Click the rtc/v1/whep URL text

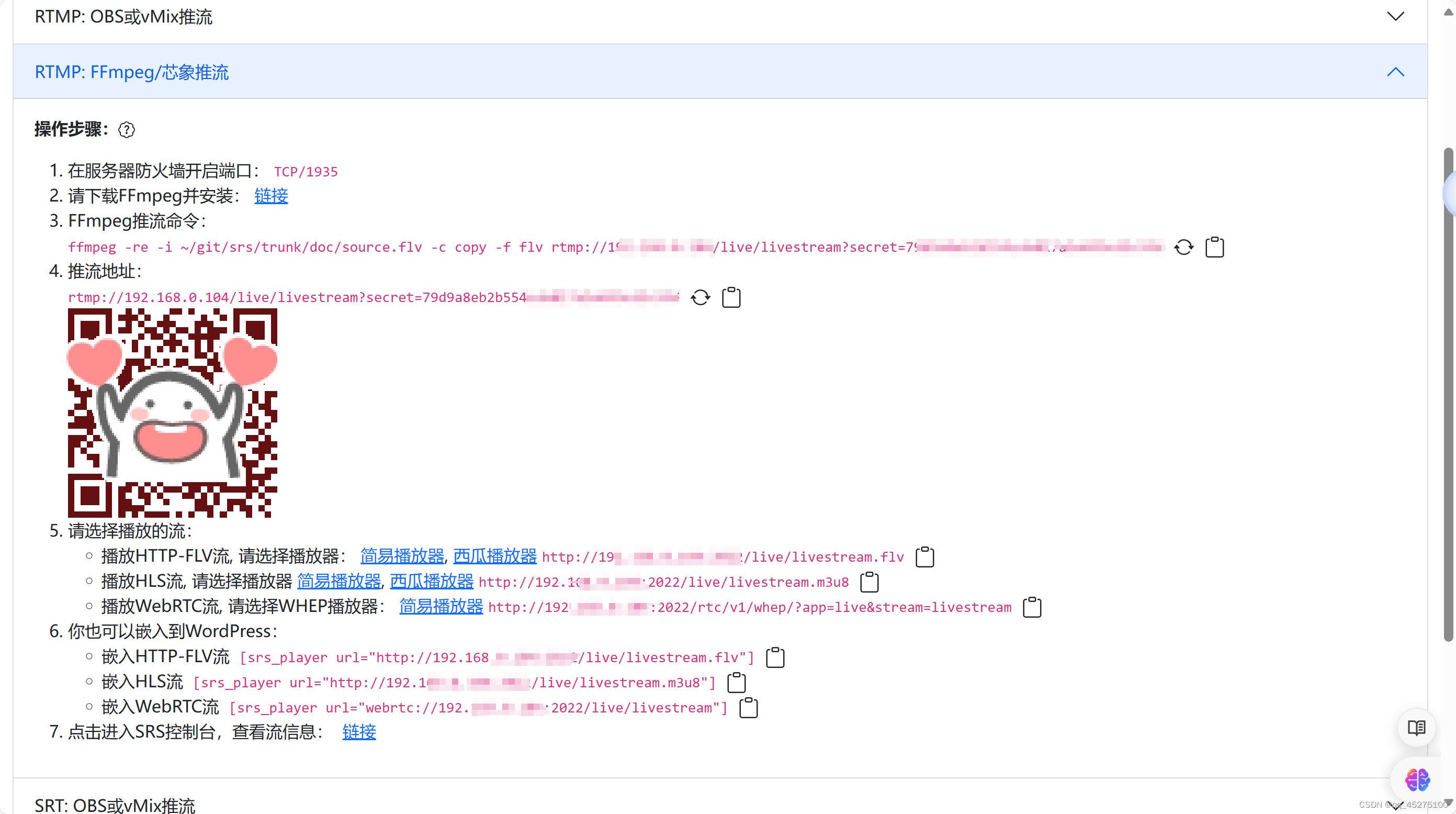pyautogui.click(x=750, y=608)
